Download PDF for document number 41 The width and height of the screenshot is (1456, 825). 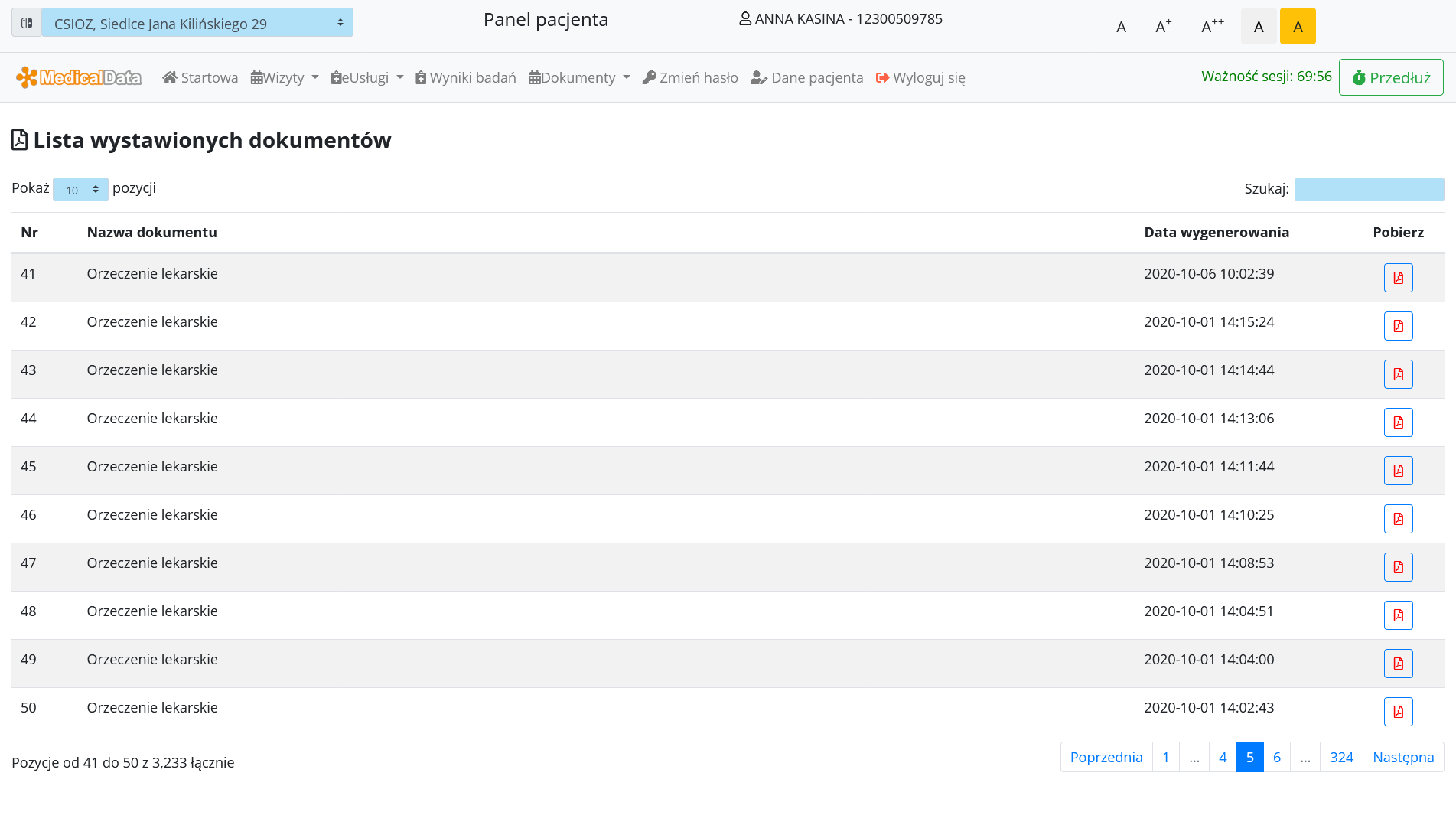point(1398,278)
